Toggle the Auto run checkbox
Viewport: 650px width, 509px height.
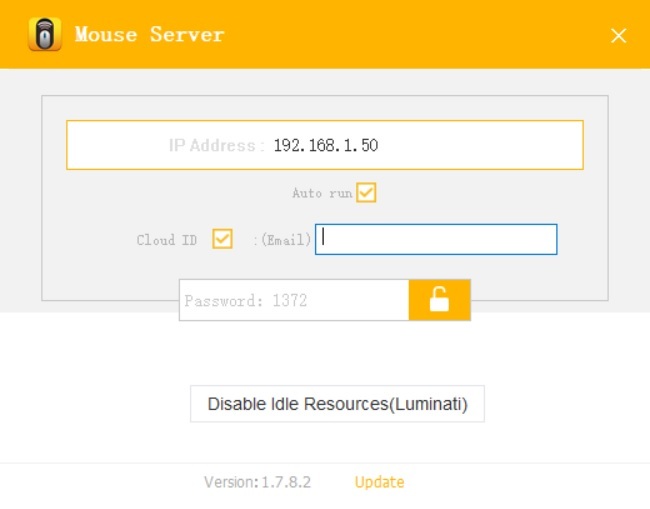tap(366, 192)
